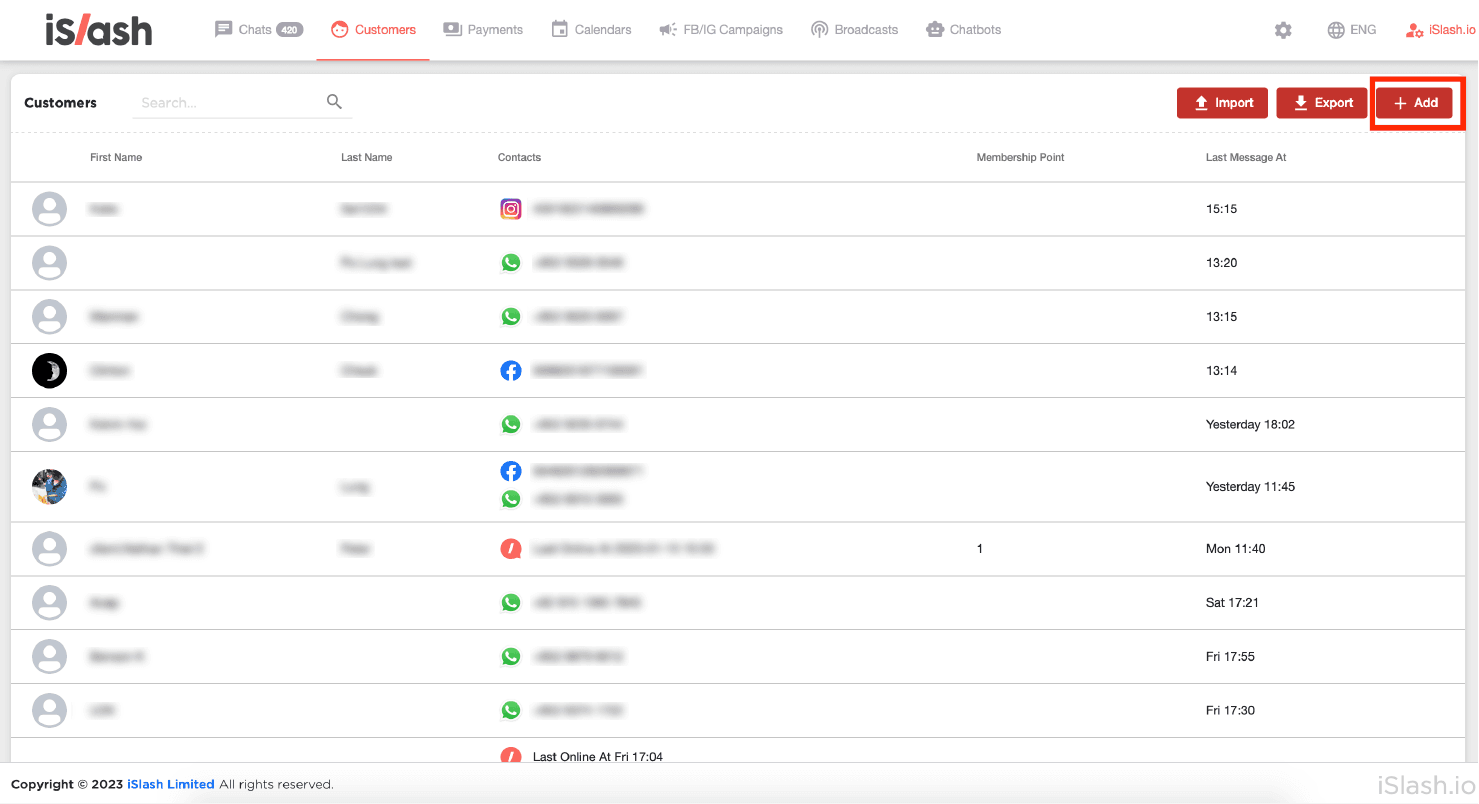Click the WhatsApp icon in 13:15 row

click(x=511, y=317)
